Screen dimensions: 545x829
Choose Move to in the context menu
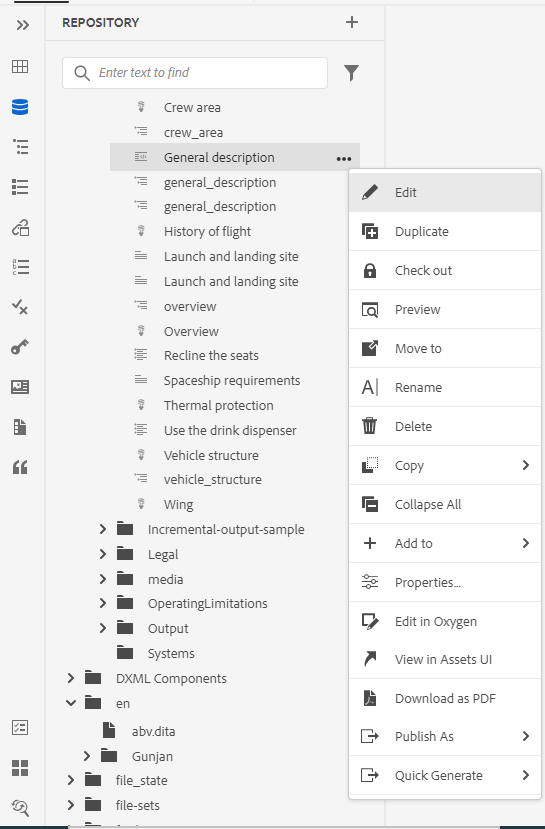coord(445,348)
